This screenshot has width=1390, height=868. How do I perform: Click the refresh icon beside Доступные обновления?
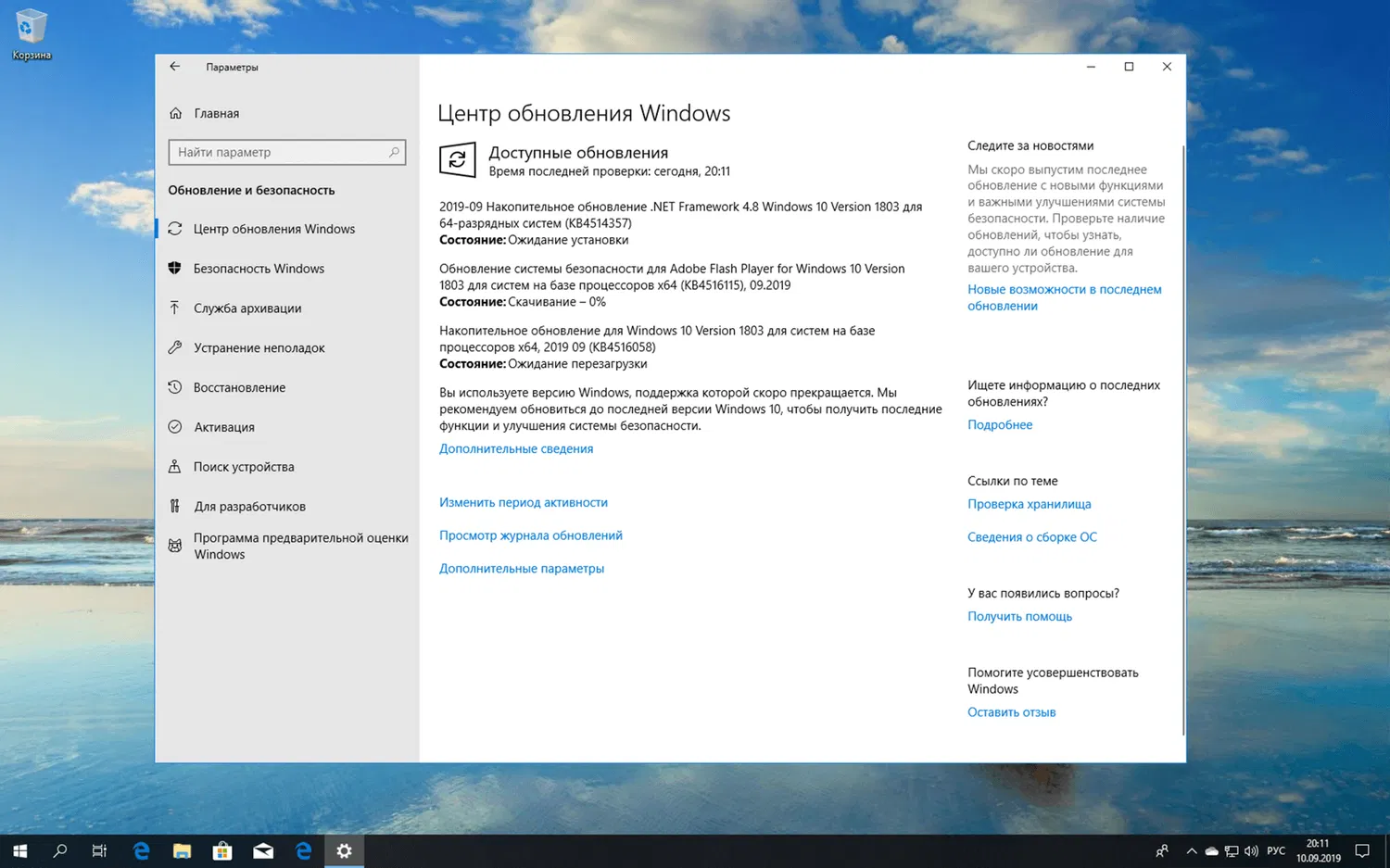457,160
